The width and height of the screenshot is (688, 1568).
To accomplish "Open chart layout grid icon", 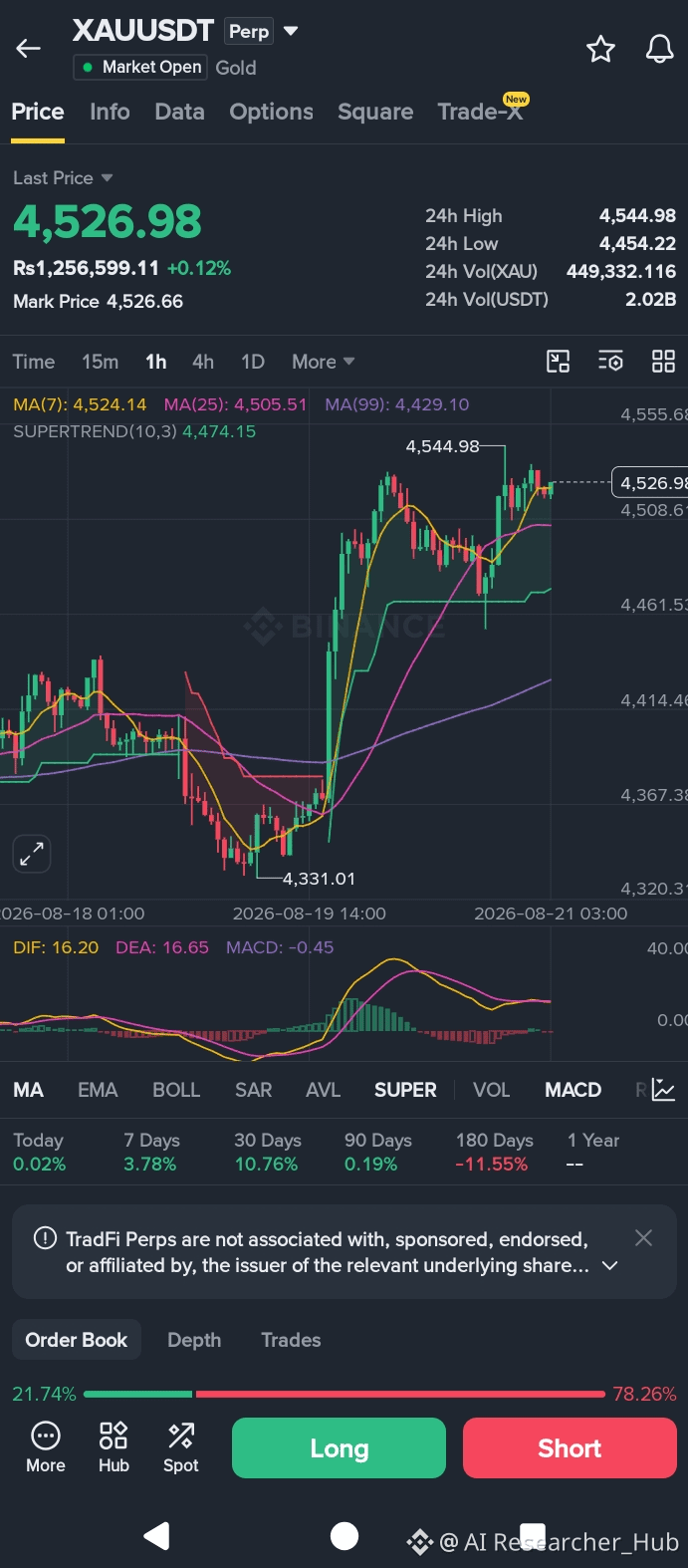I will coord(663,362).
